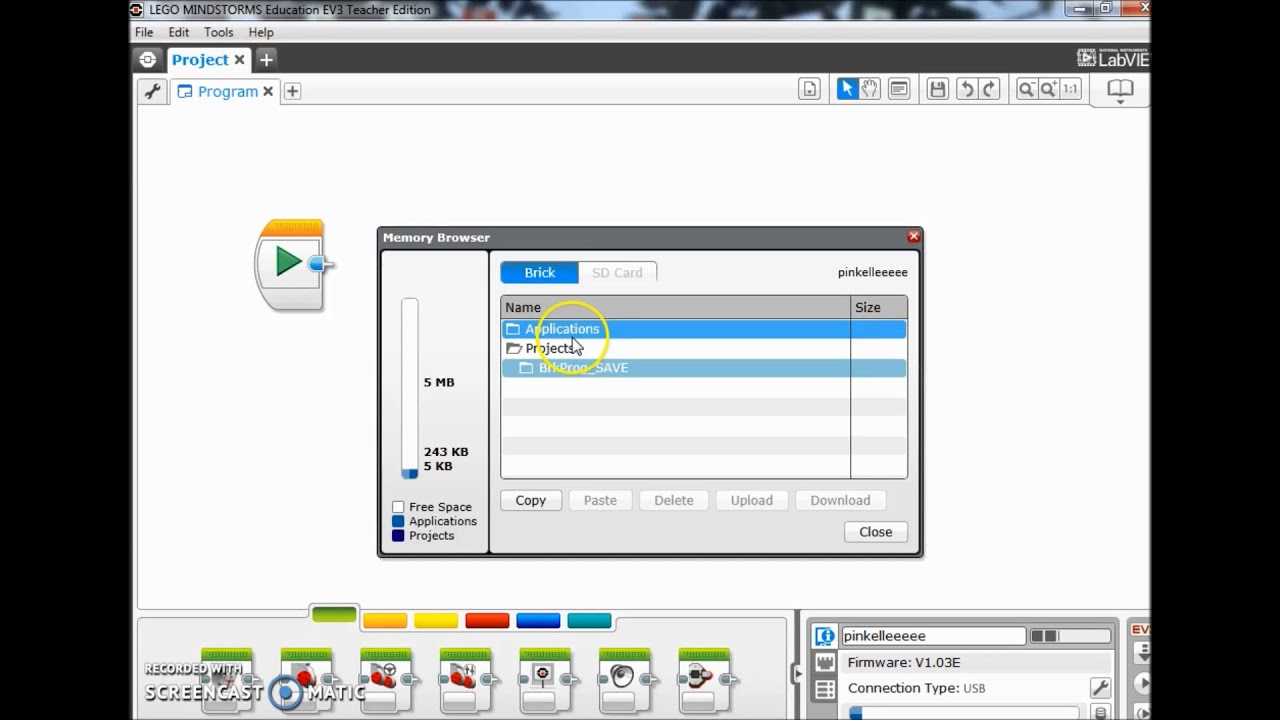
Task: Open the Edit menu
Action: (x=179, y=32)
